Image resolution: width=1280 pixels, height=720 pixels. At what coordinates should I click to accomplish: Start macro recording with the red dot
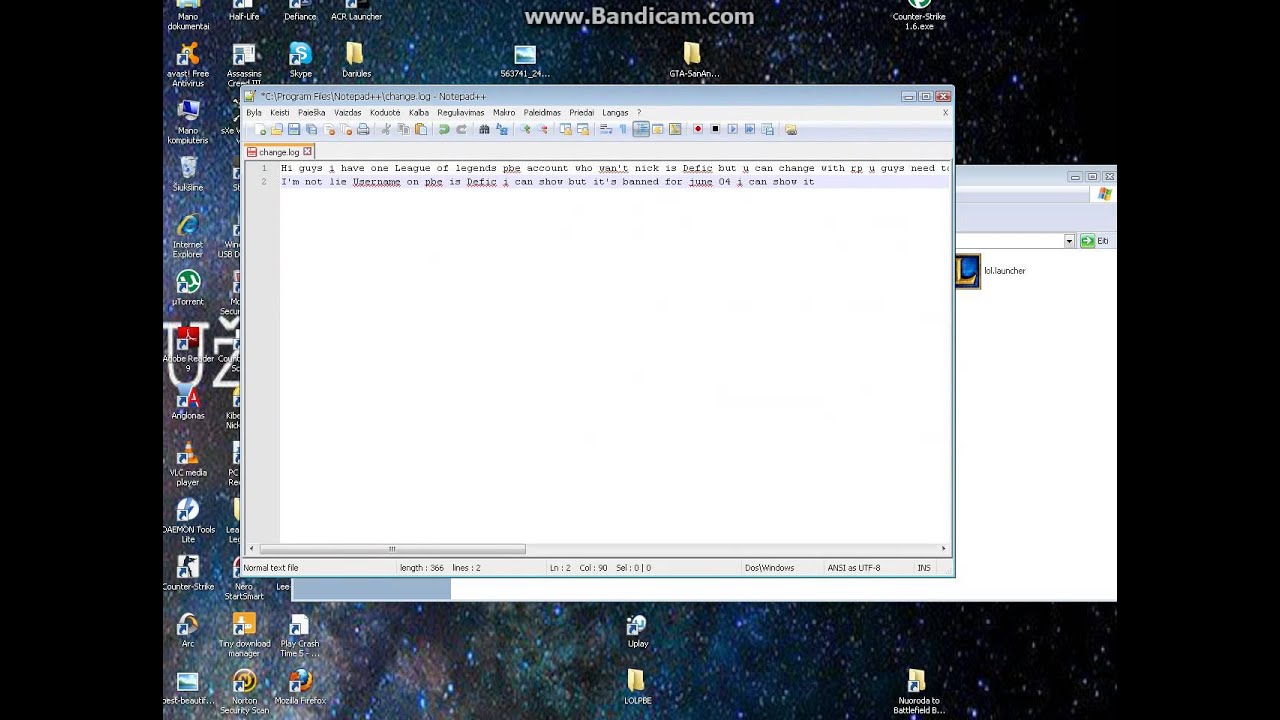pyautogui.click(x=698, y=129)
